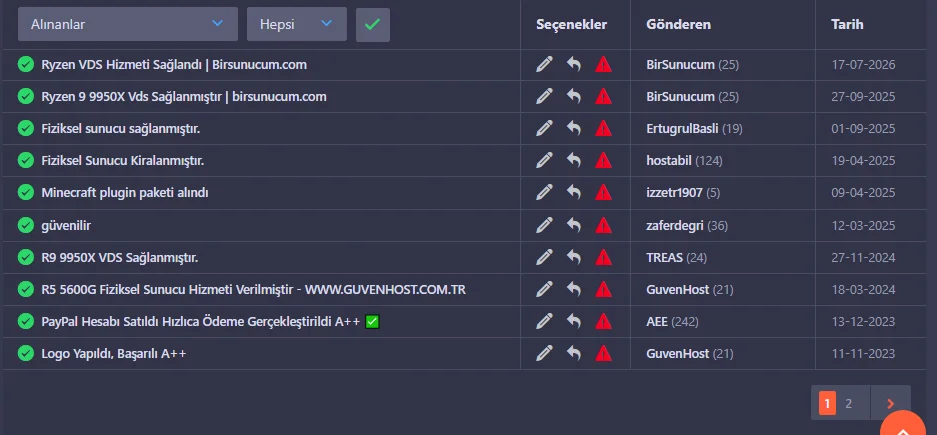The width and height of the screenshot is (937, 435).
Task: Apply the filter with the green checkmark button
Action: click(x=373, y=24)
